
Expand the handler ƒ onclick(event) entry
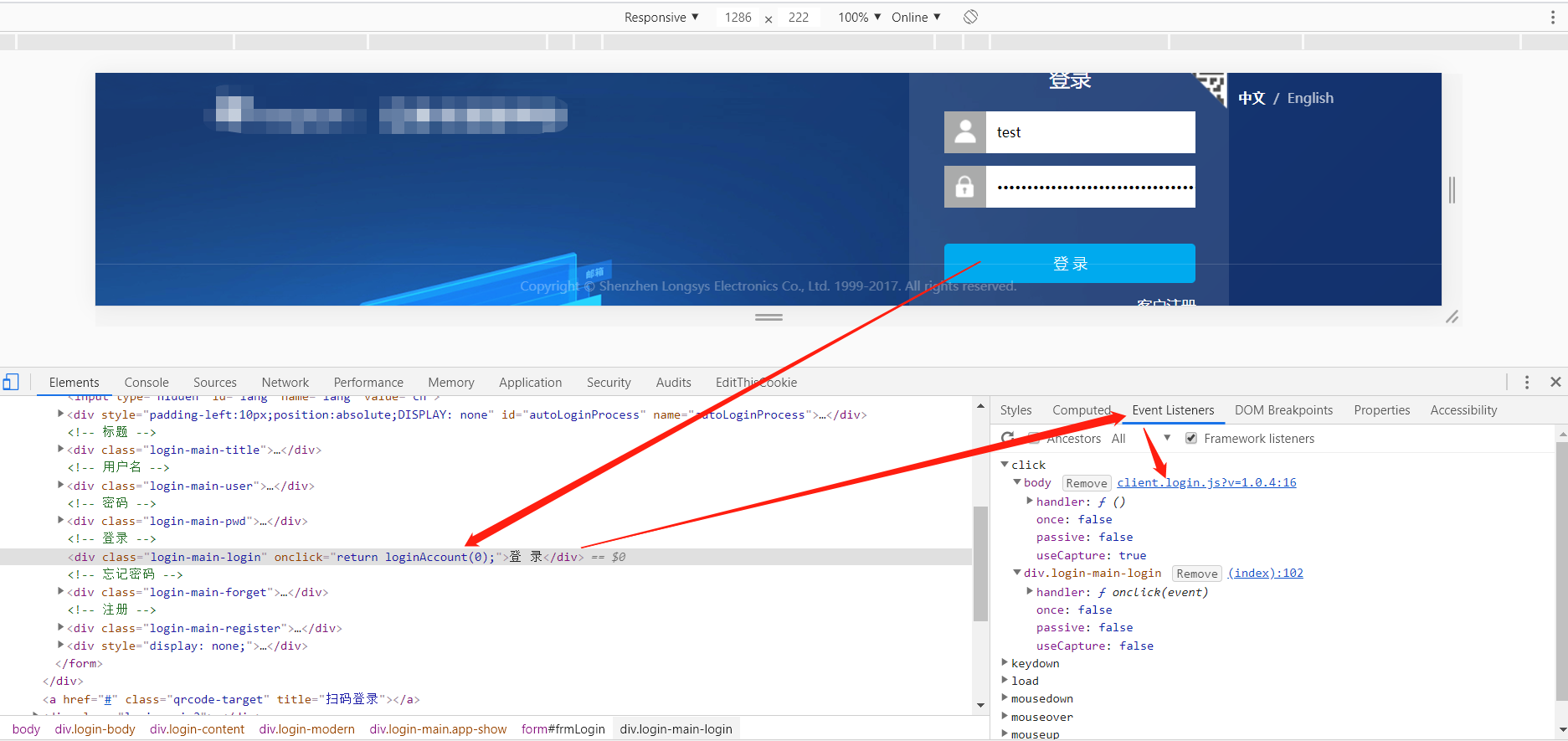pyautogui.click(x=1030, y=591)
